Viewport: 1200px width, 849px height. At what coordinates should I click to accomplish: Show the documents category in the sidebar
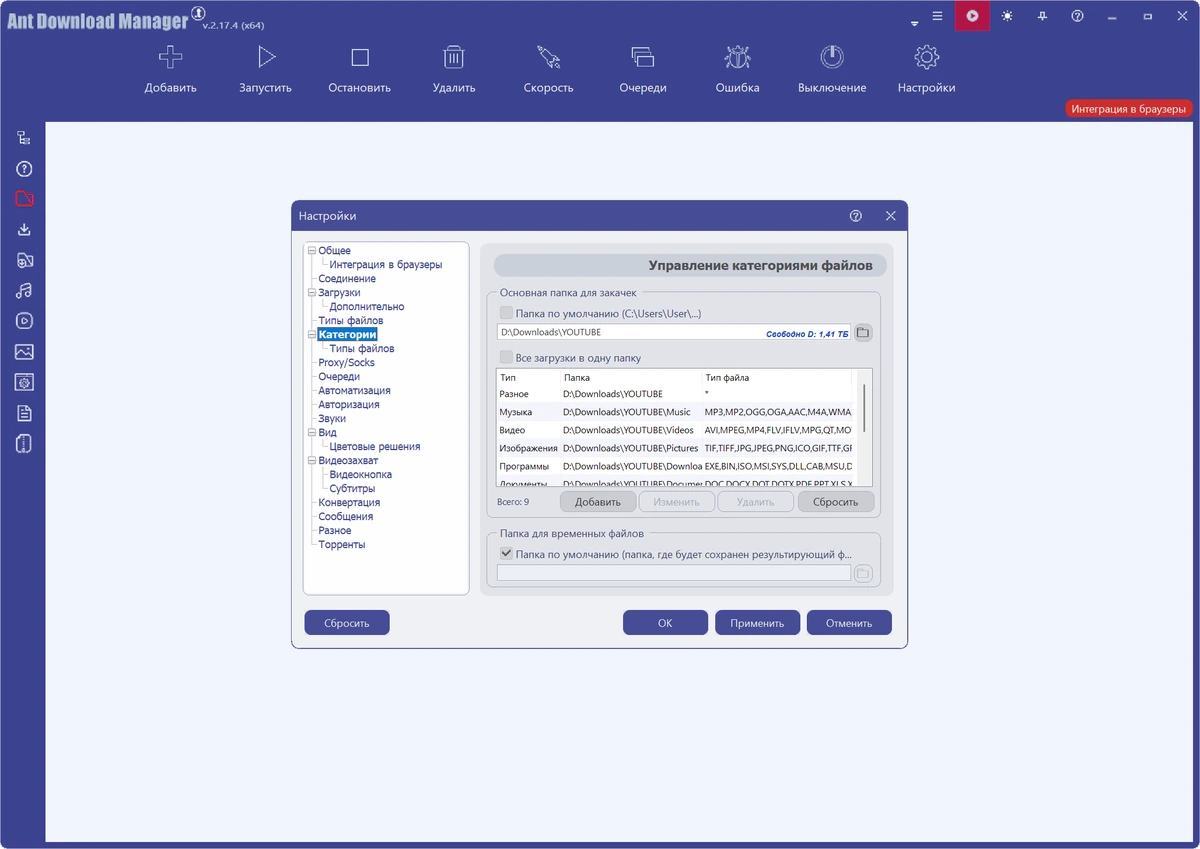24,413
